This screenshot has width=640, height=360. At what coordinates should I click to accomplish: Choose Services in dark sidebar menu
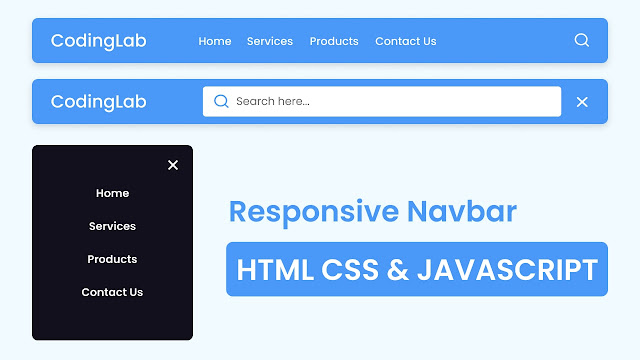pos(112,226)
